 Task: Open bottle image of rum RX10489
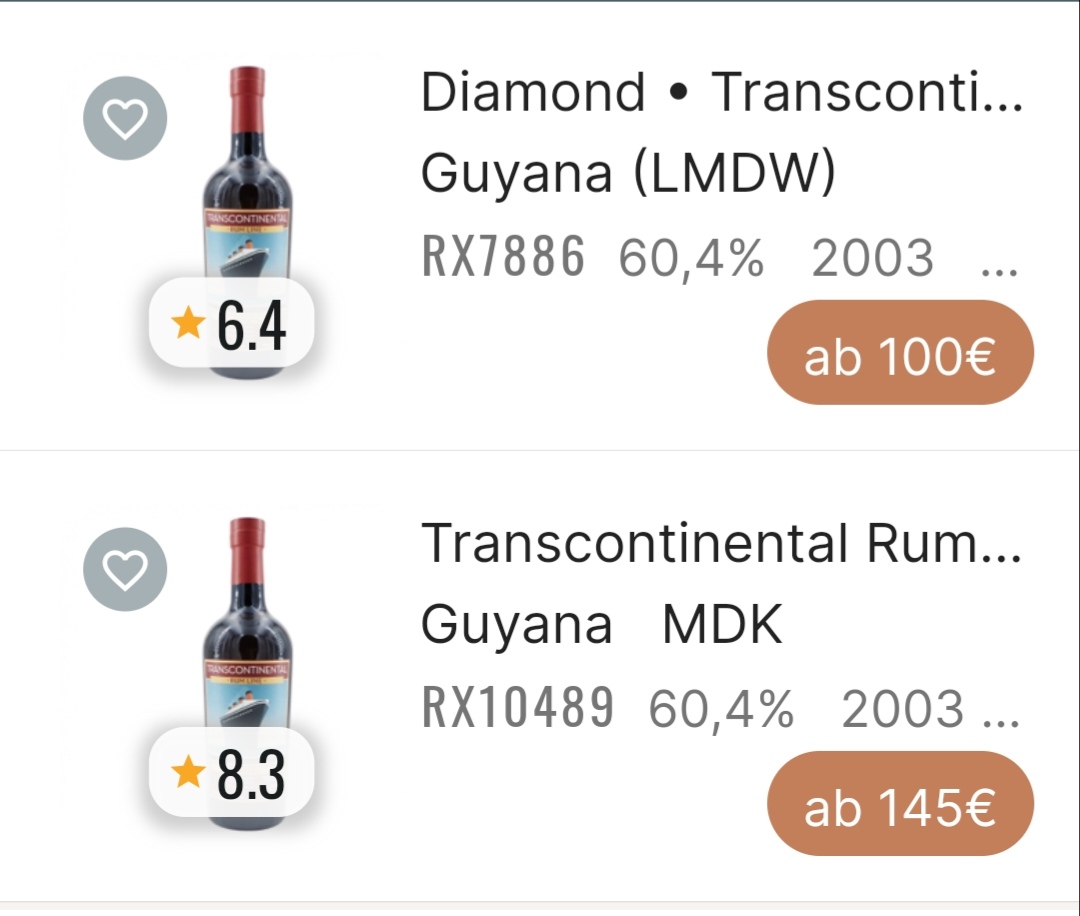tap(247, 630)
